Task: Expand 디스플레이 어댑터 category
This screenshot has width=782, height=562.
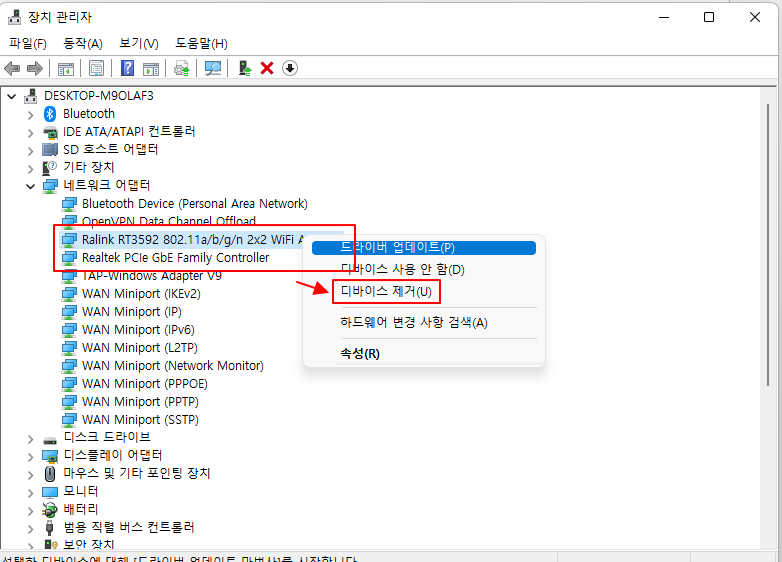Action: click(x=30, y=457)
